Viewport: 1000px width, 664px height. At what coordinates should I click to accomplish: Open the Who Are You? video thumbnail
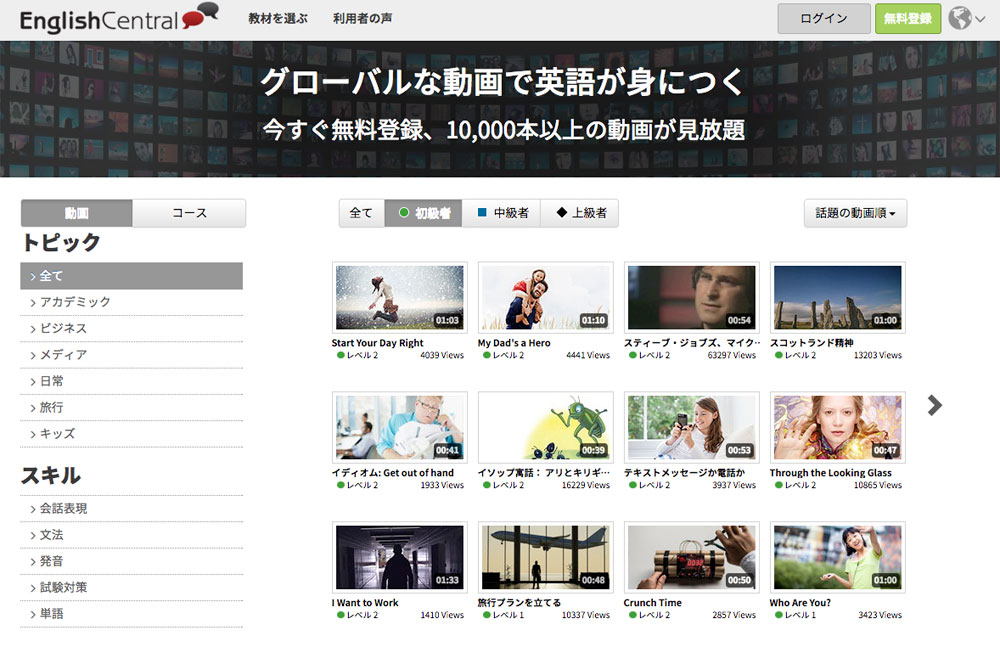838,557
